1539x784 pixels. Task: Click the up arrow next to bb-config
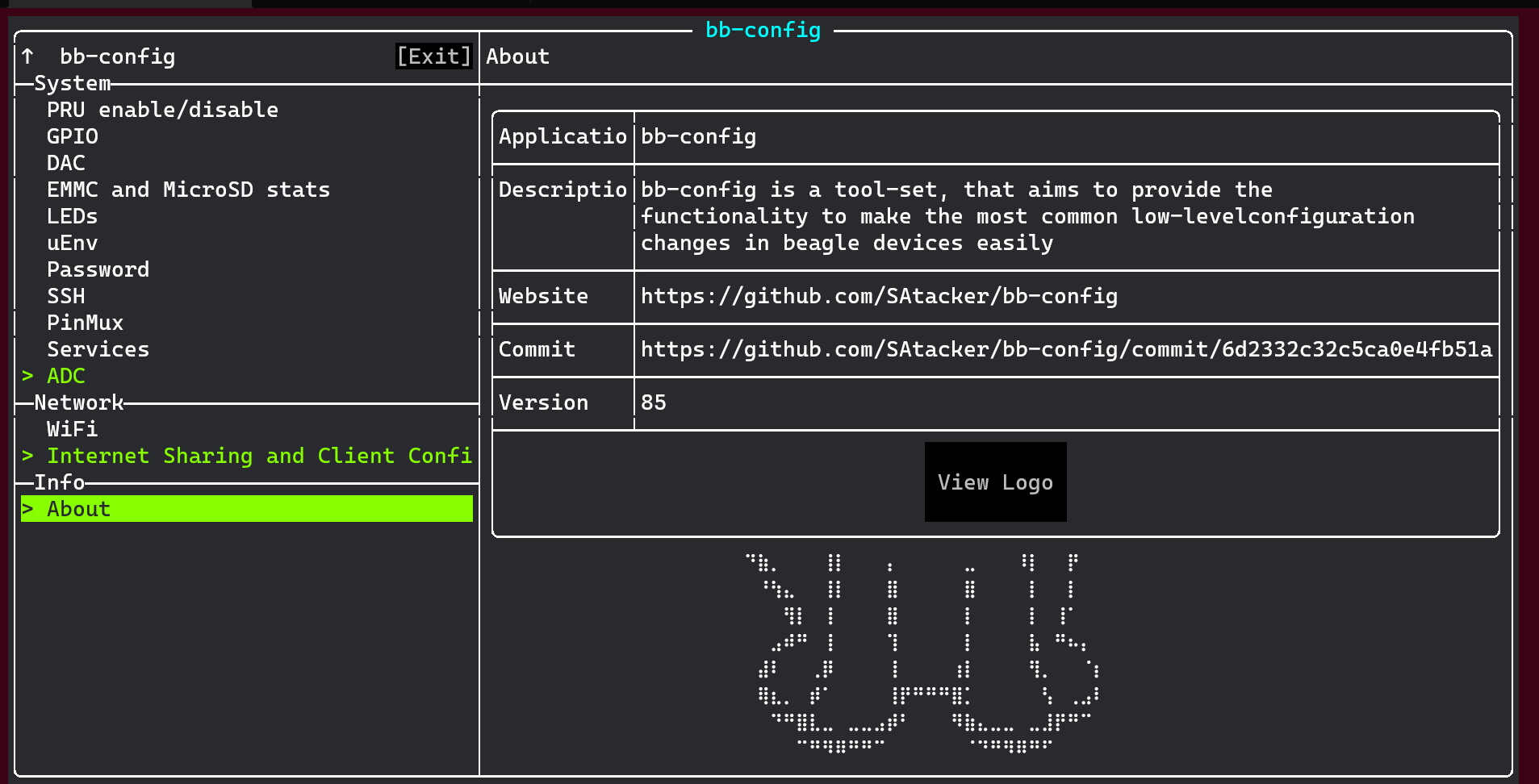point(27,56)
